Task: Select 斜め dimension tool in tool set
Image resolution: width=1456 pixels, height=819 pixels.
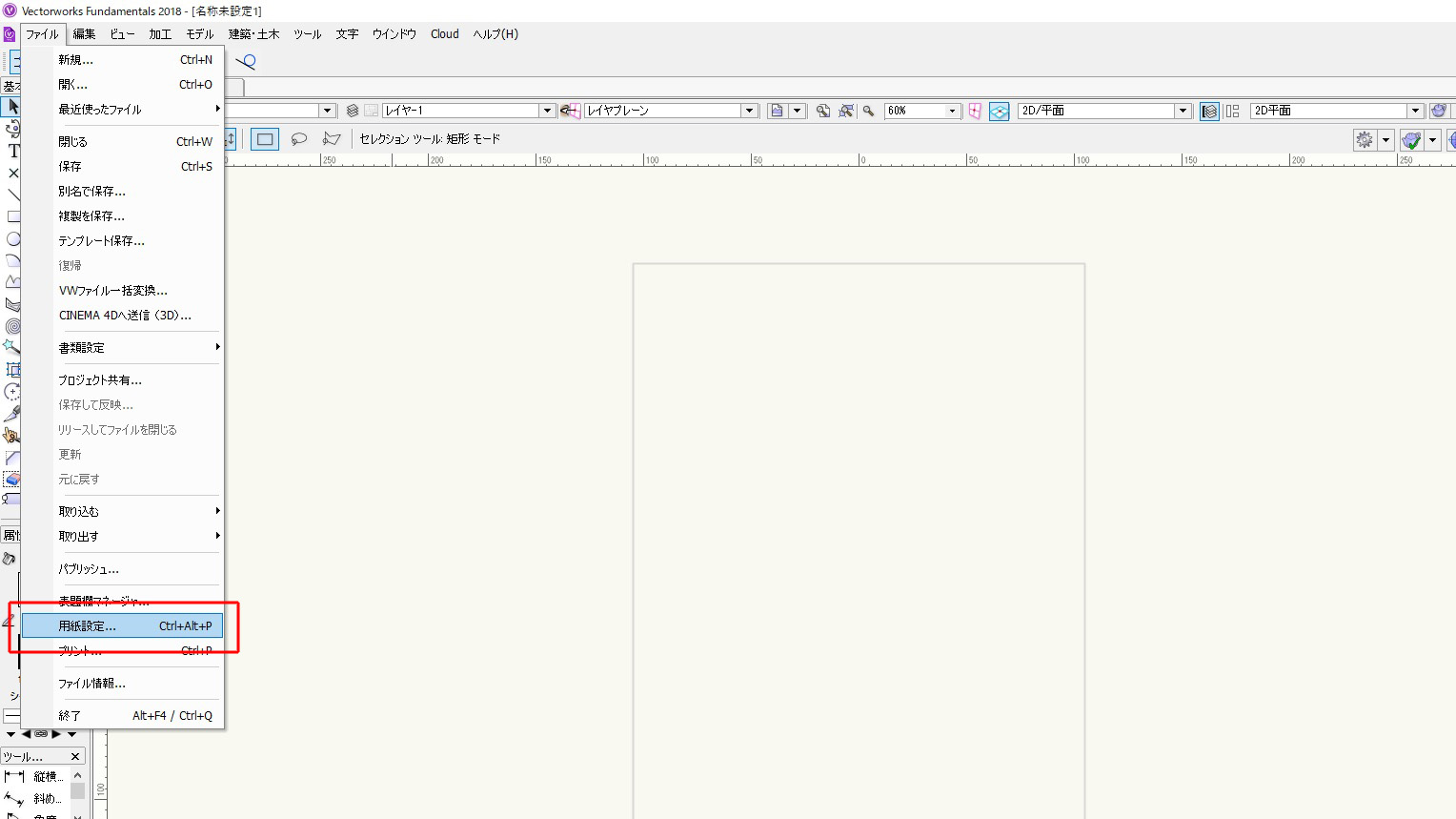Action: 32,798
